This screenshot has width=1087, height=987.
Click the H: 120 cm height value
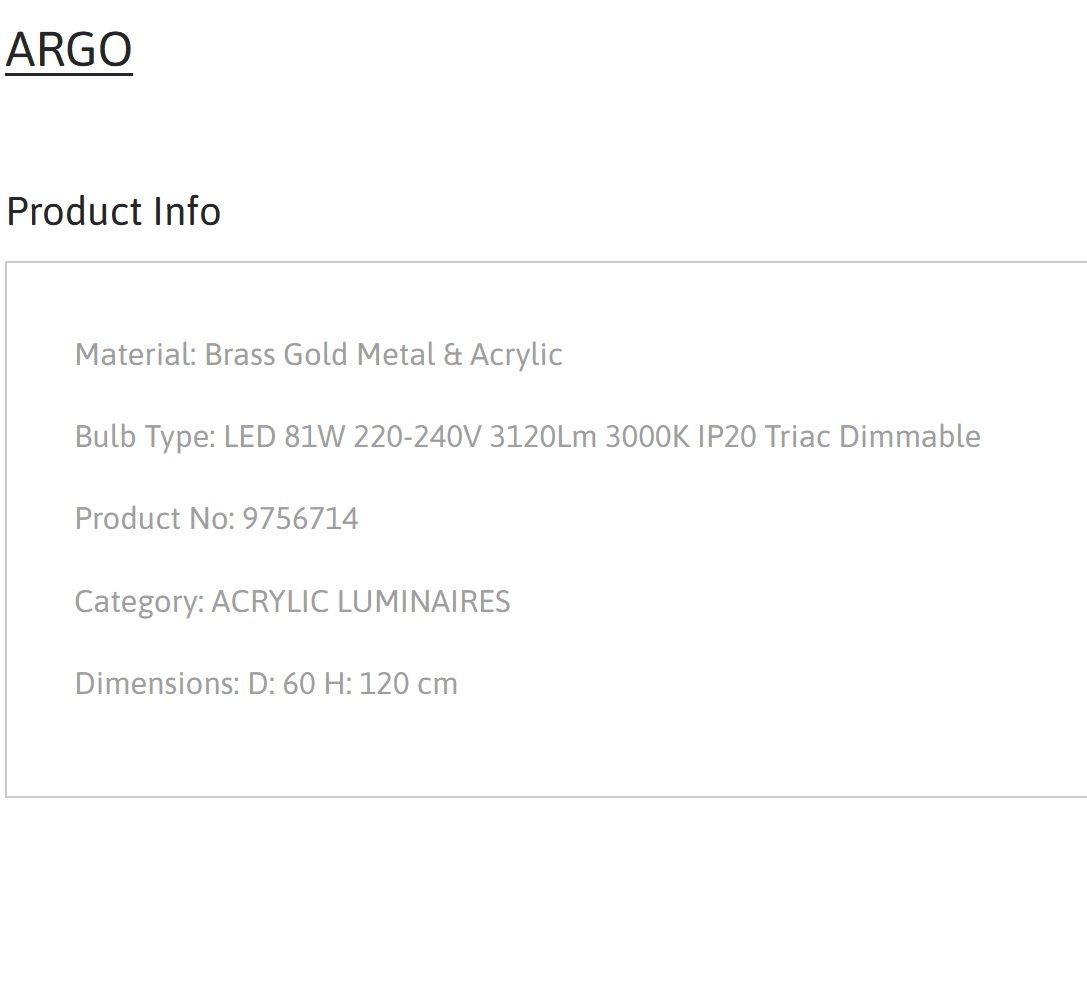(x=391, y=683)
